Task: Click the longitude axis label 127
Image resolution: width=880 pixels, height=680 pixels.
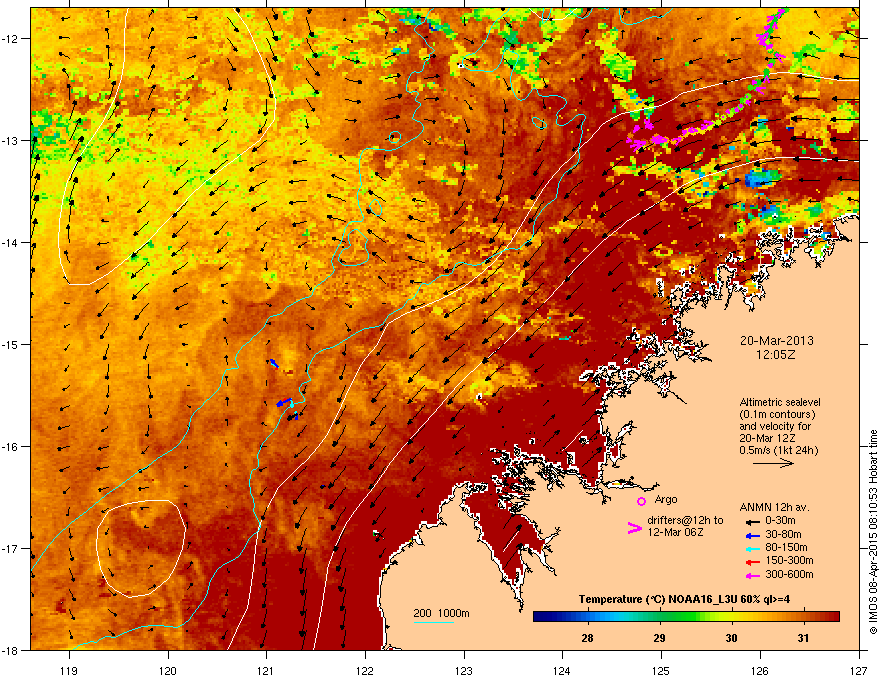Action: pyautogui.click(x=859, y=670)
